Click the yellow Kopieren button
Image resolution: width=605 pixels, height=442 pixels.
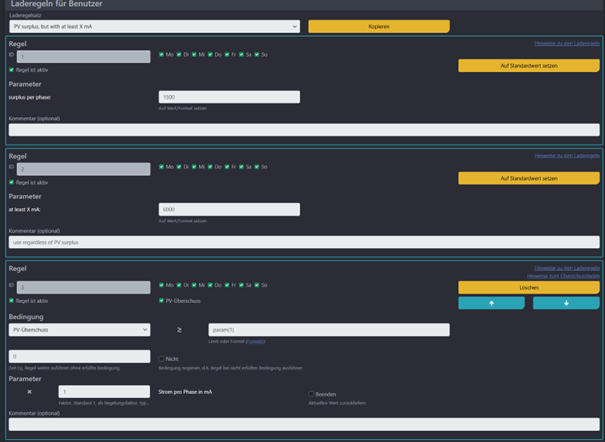click(379, 26)
